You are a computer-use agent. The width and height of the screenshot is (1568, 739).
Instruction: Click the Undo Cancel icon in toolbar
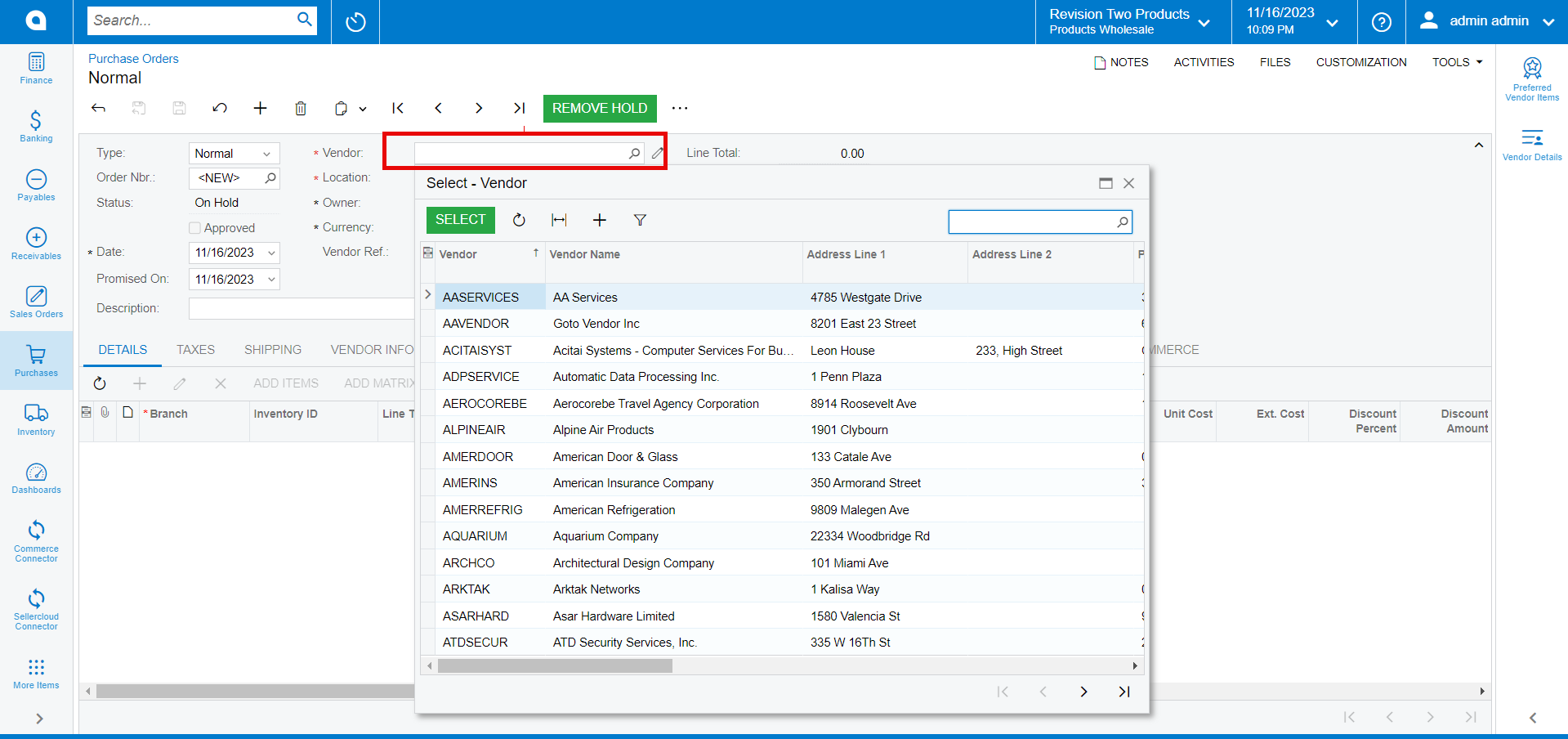click(220, 108)
